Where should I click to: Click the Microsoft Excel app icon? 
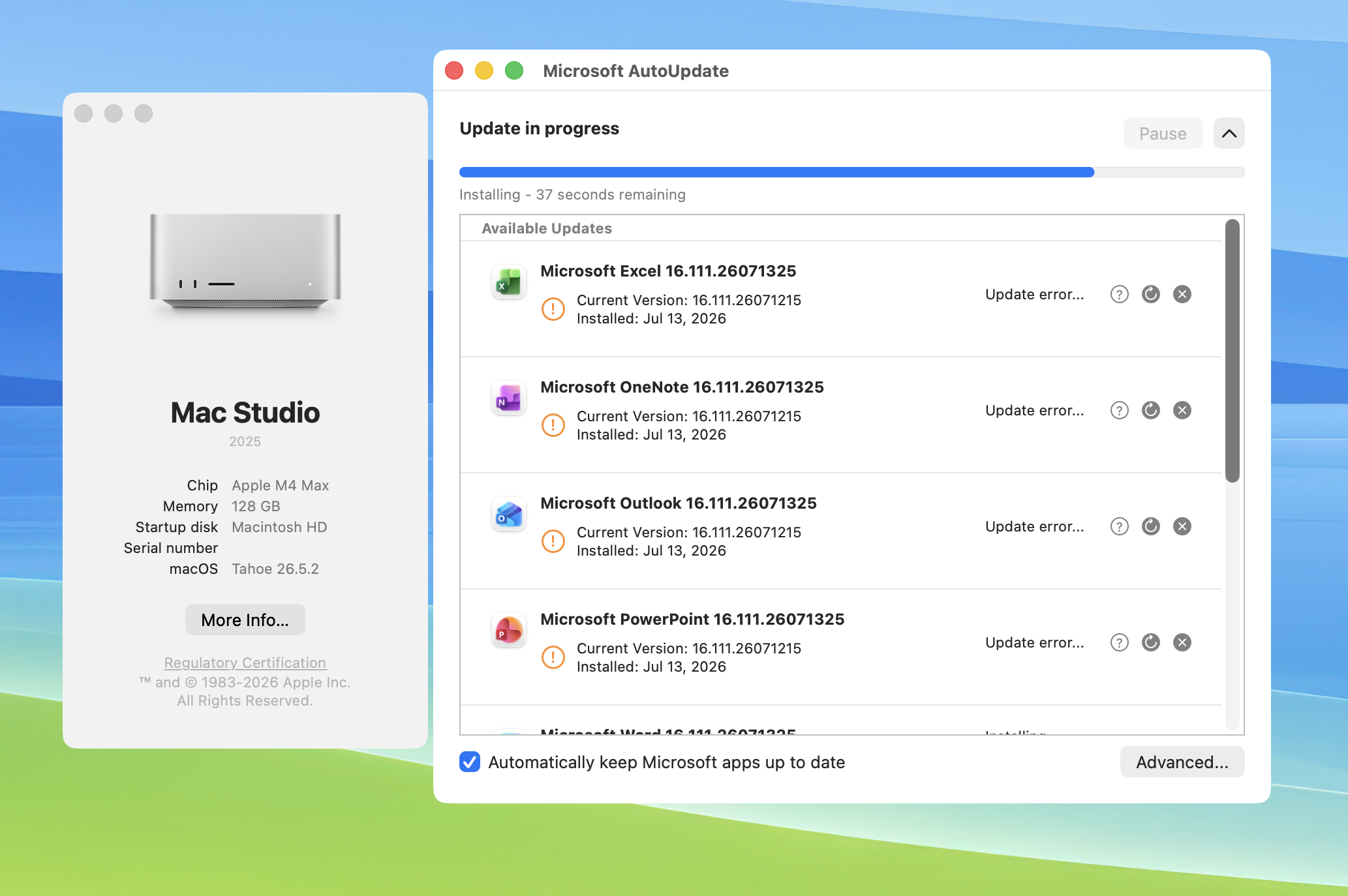click(x=508, y=282)
